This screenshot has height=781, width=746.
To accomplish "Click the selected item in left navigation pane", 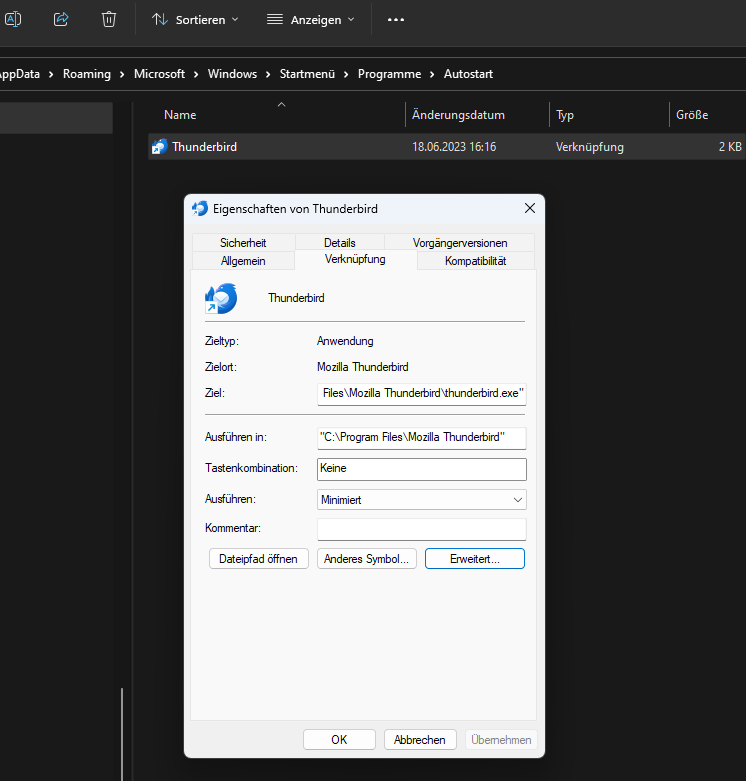I will [x=56, y=118].
